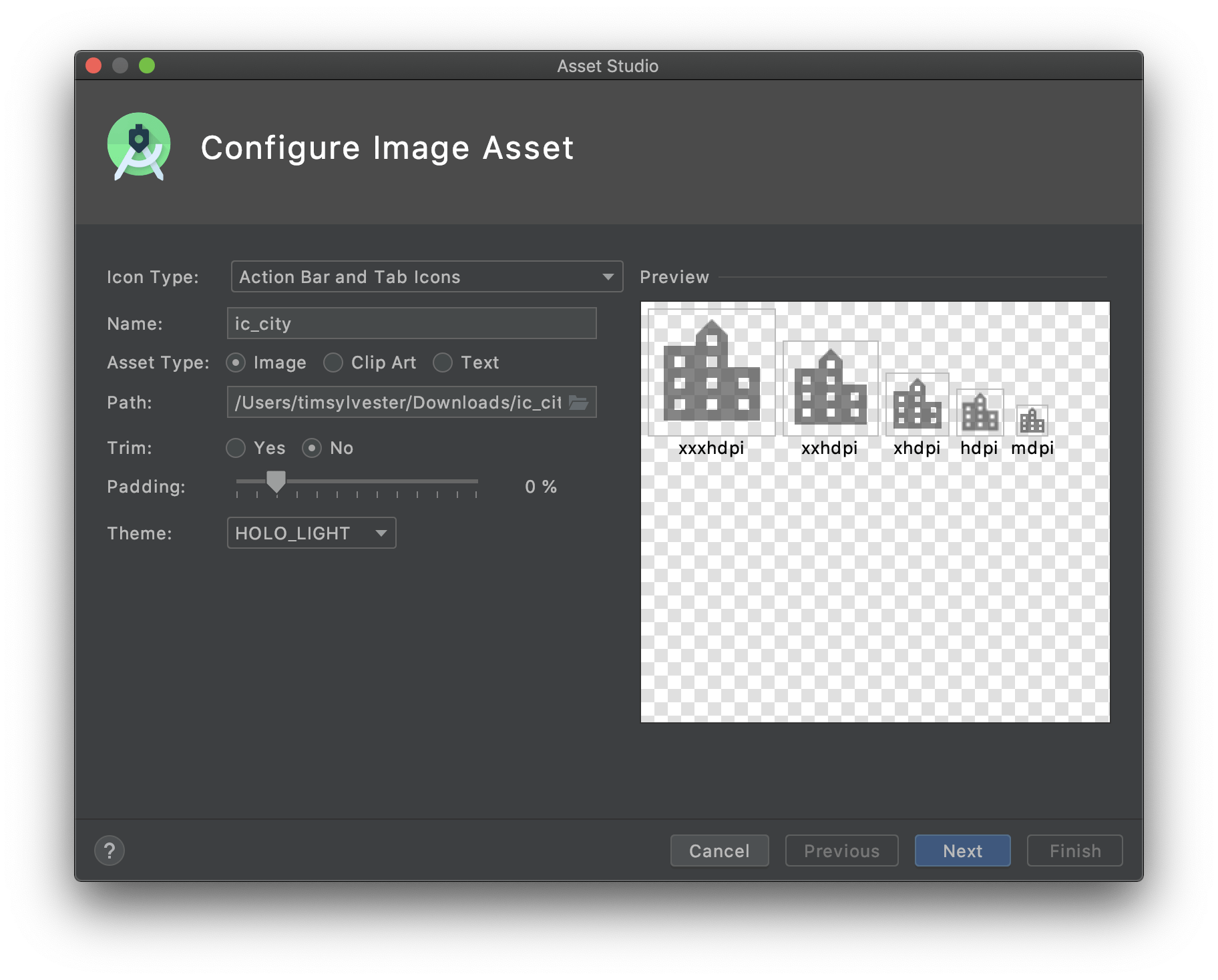1218x980 pixels.
Task: Close the Asset Studio window
Action: point(93,65)
